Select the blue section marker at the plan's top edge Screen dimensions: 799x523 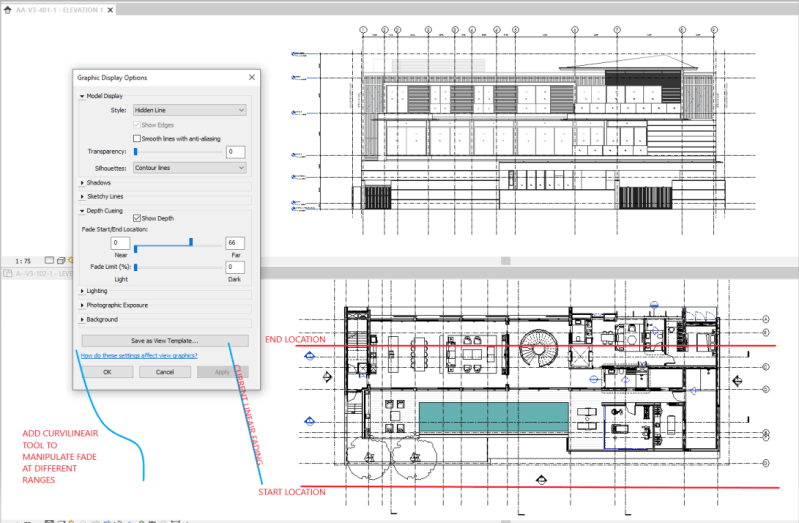pos(654,305)
